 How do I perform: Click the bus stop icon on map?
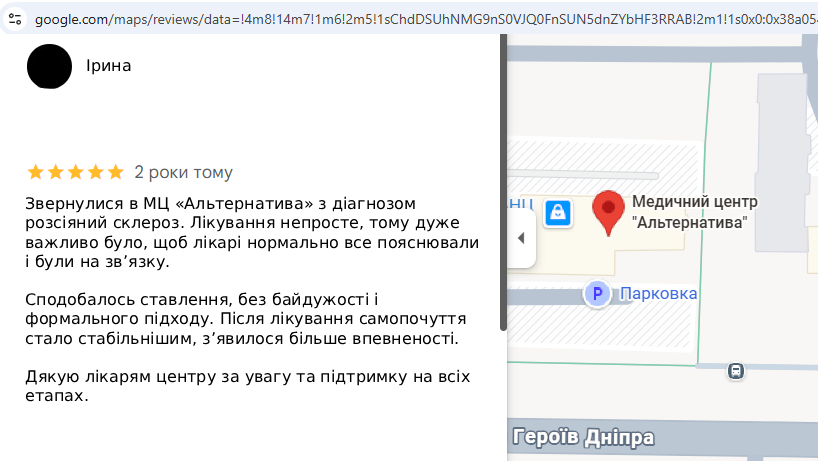coord(736,371)
